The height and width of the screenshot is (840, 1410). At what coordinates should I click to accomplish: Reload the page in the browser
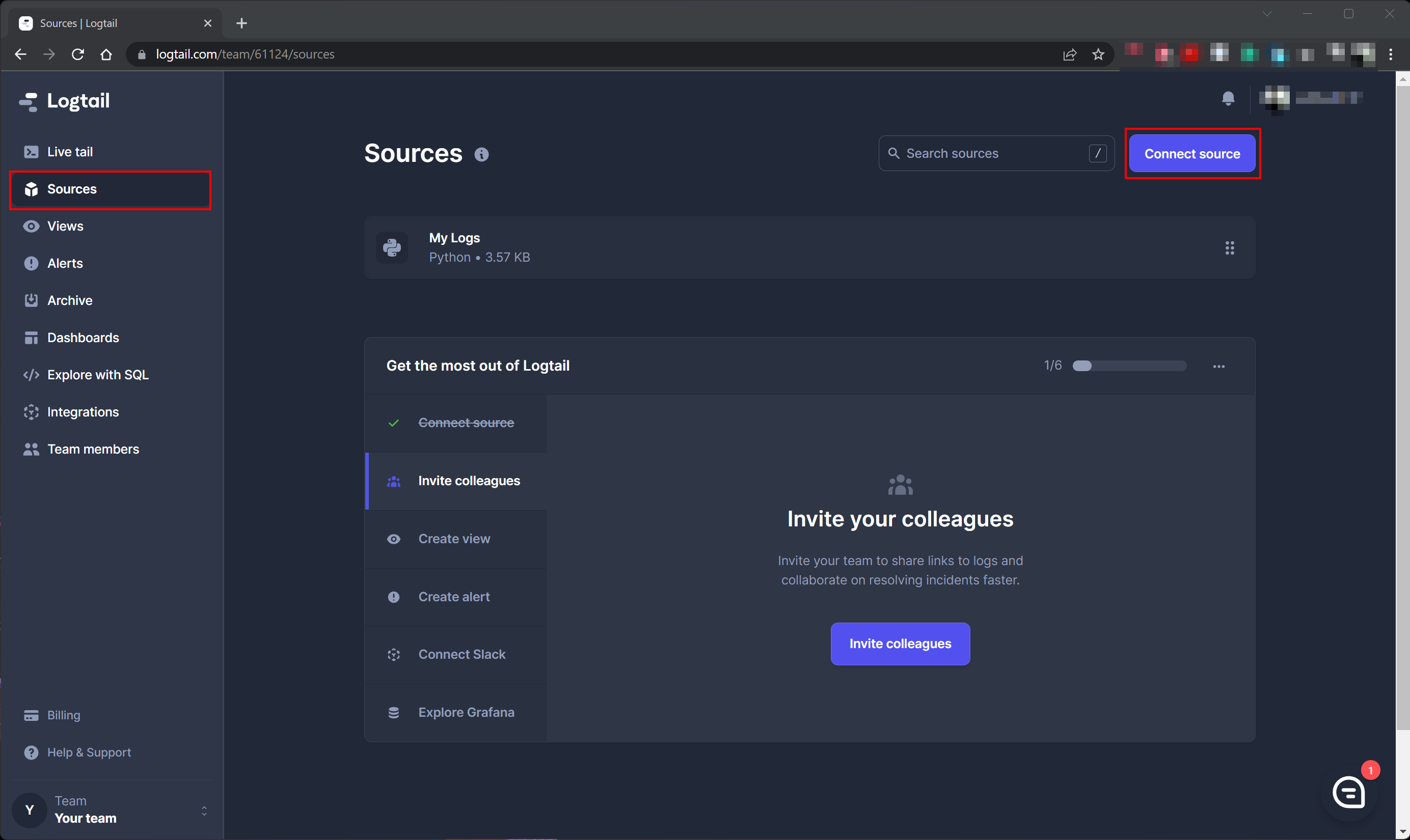(x=77, y=54)
